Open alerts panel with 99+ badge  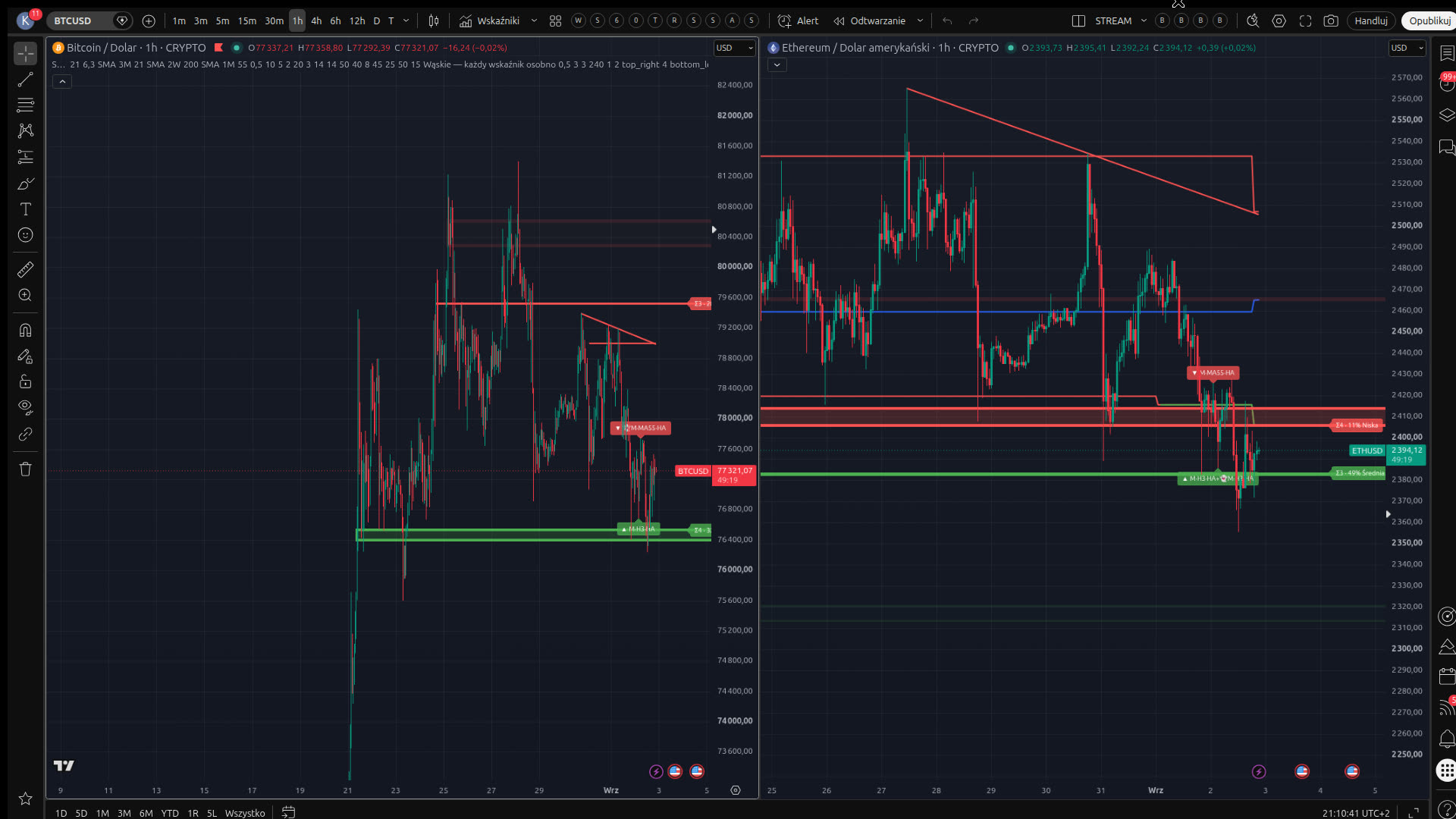[1447, 83]
